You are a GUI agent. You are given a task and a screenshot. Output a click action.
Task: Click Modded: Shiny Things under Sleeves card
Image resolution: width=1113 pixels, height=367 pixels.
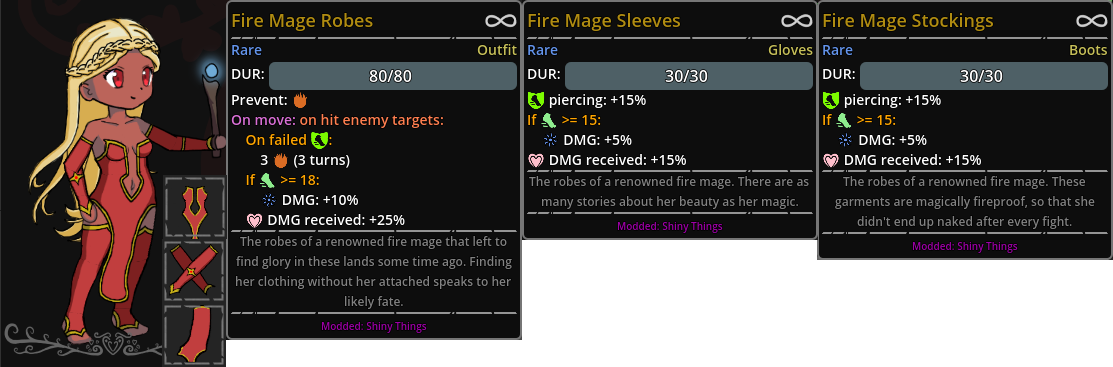(x=670, y=226)
